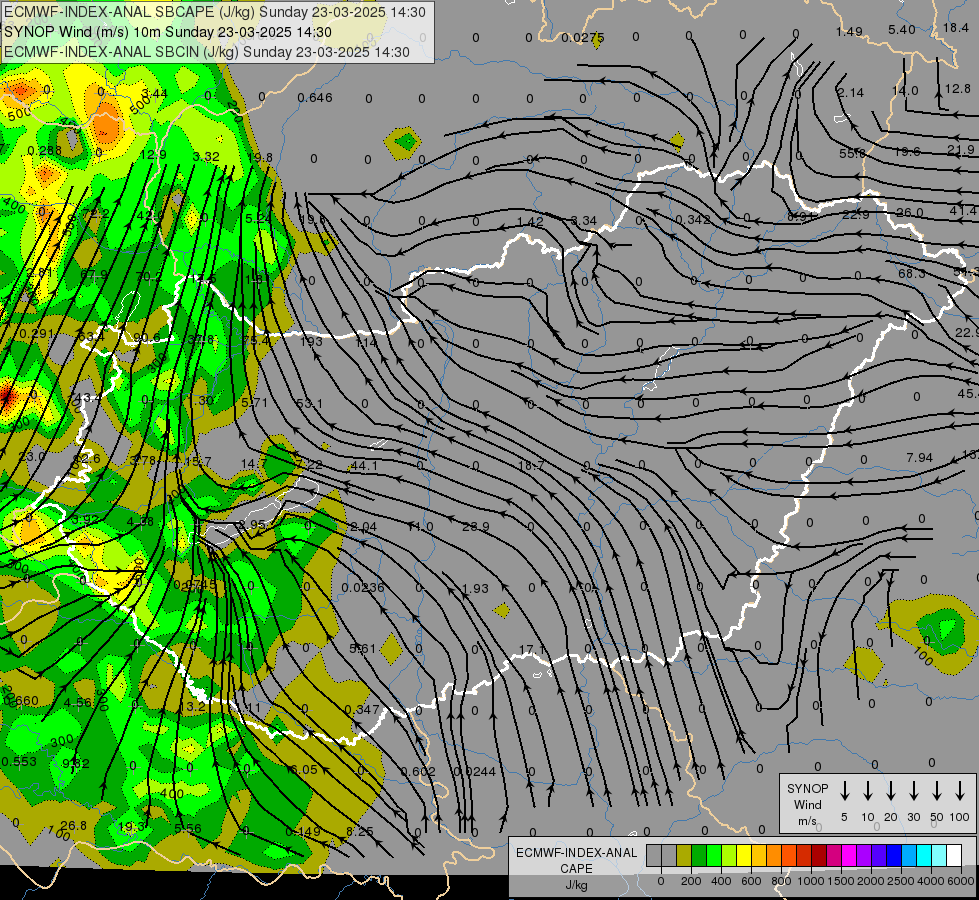Click the map value '0.0244'

[475, 771]
